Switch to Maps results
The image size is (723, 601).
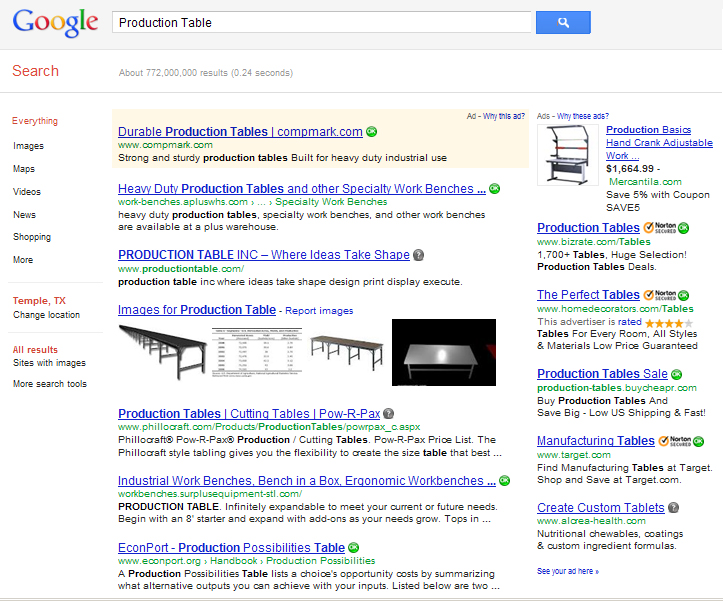coord(24,169)
